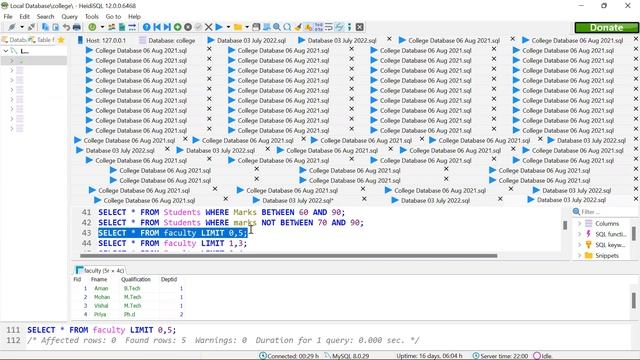Jump to first row icon
The width and height of the screenshot is (640, 360).
tap(157, 27)
